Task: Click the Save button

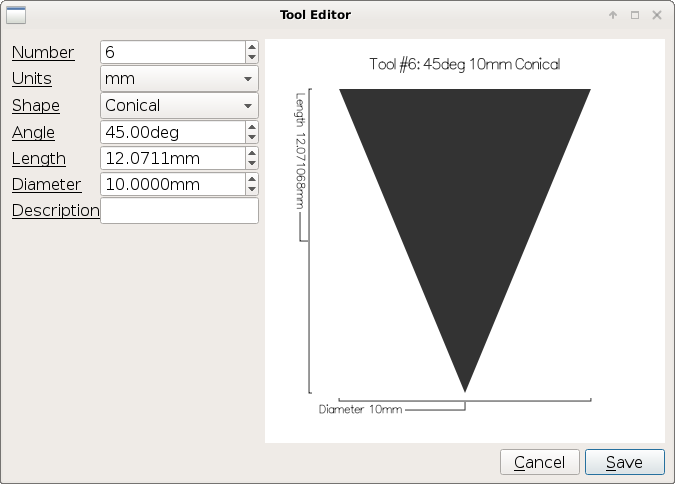Action: point(625,462)
